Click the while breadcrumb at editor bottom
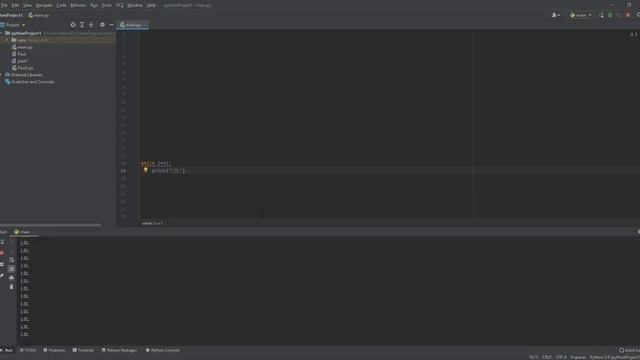Image resolution: width=640 pixels, height=360 pixels. click(152, 223)
